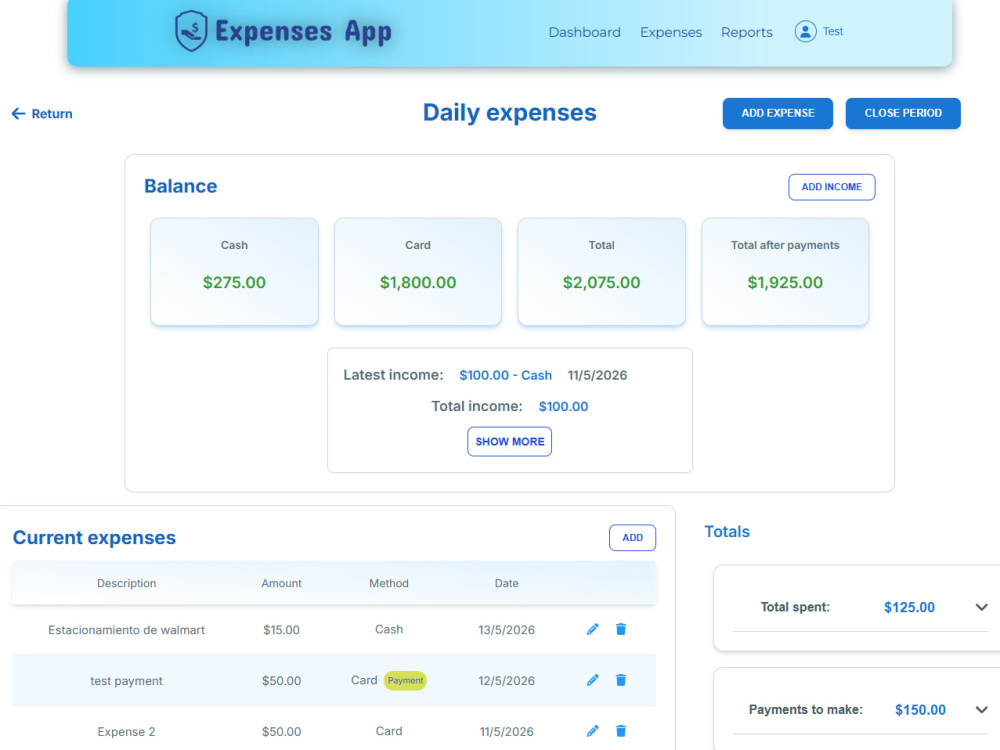The height and width of the screenshot is (750, 1000).
Task: Click the Payment badge on test payment
Action: (x=405, y=680)
